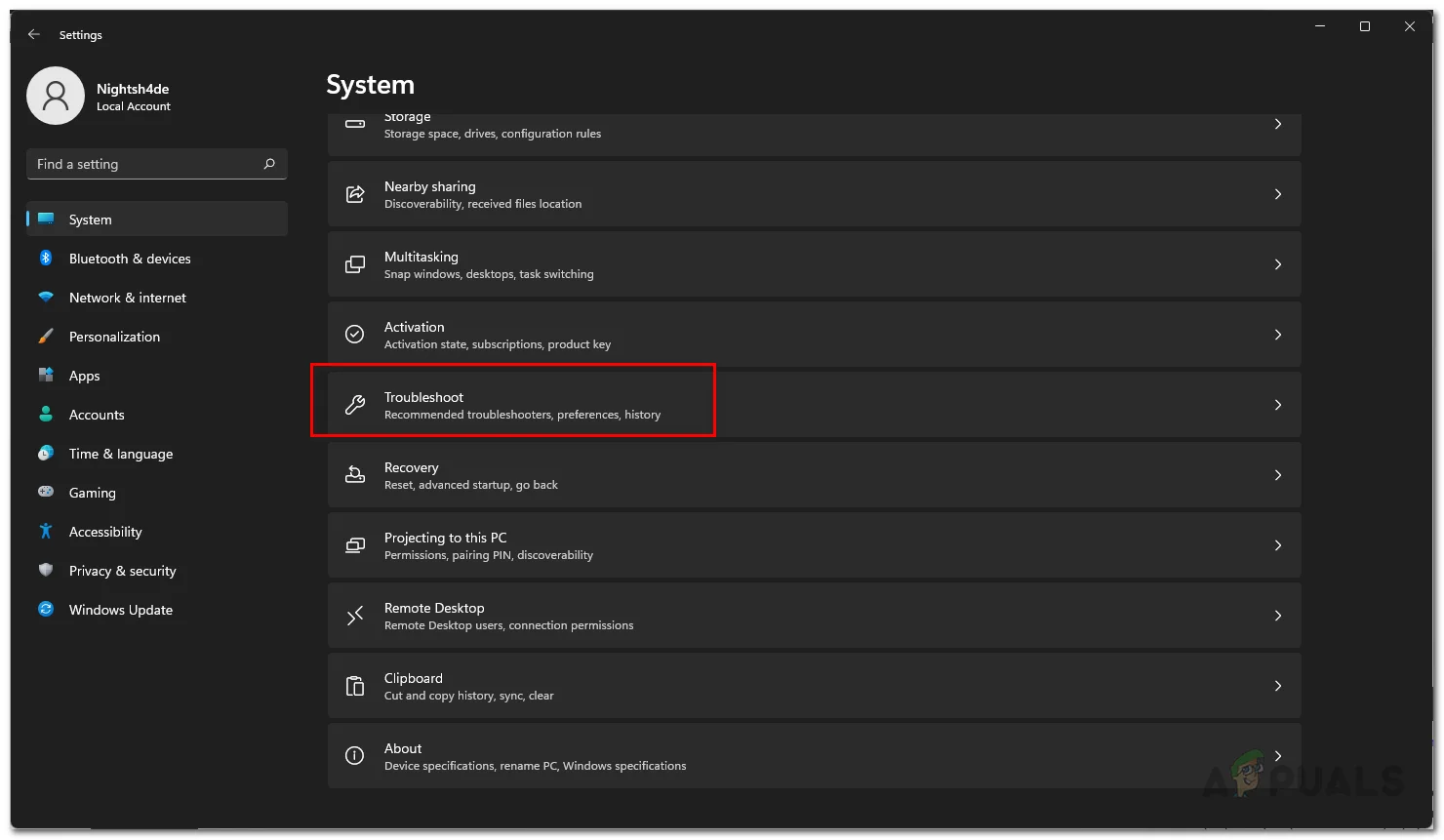Expand the Troubleshoot row chevron
This screenshot has width=1444, height=840.
[1278, 405]
